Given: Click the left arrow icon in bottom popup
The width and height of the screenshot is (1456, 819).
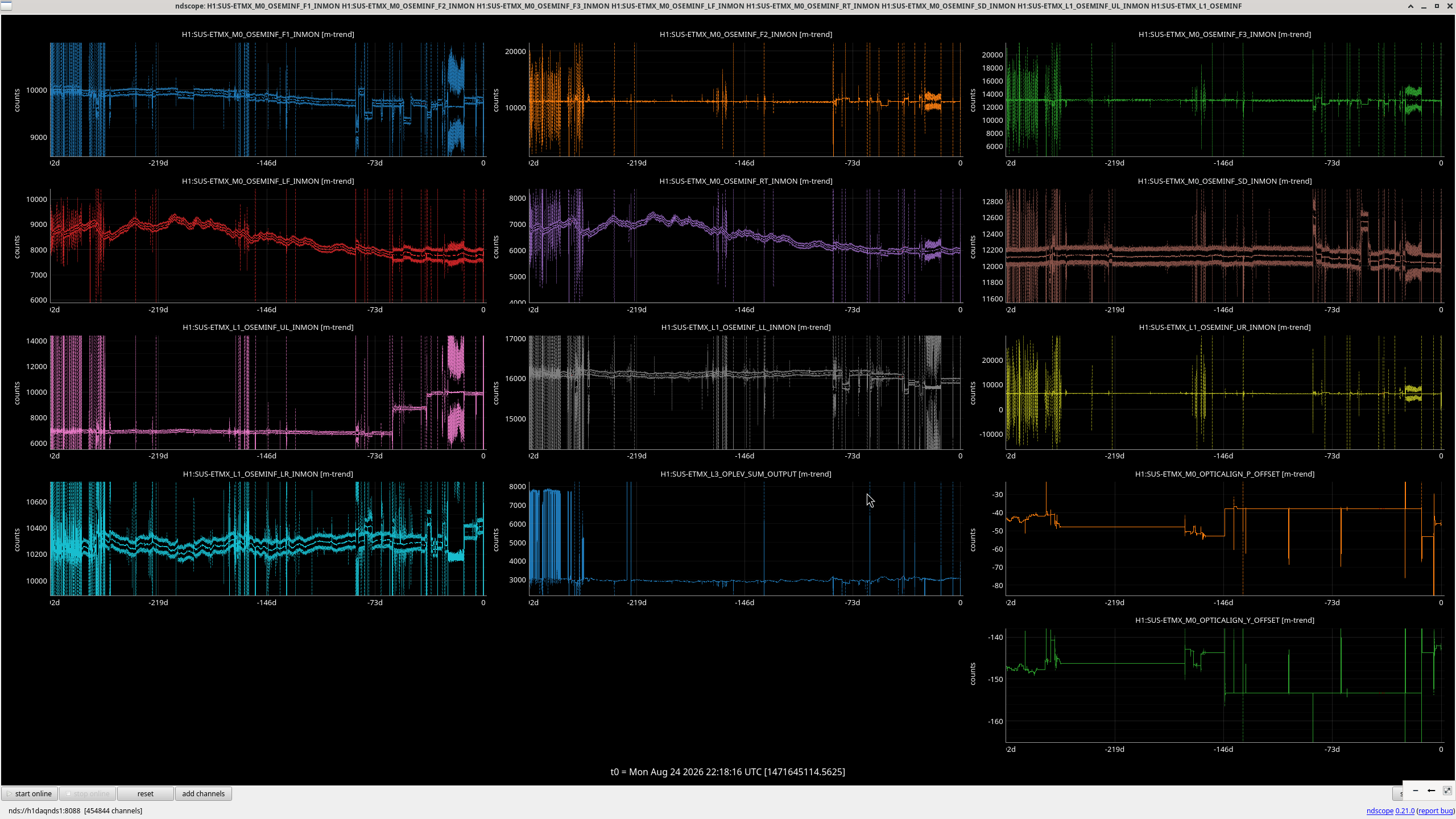Looking at the screenshot, I should point(1432,791).
